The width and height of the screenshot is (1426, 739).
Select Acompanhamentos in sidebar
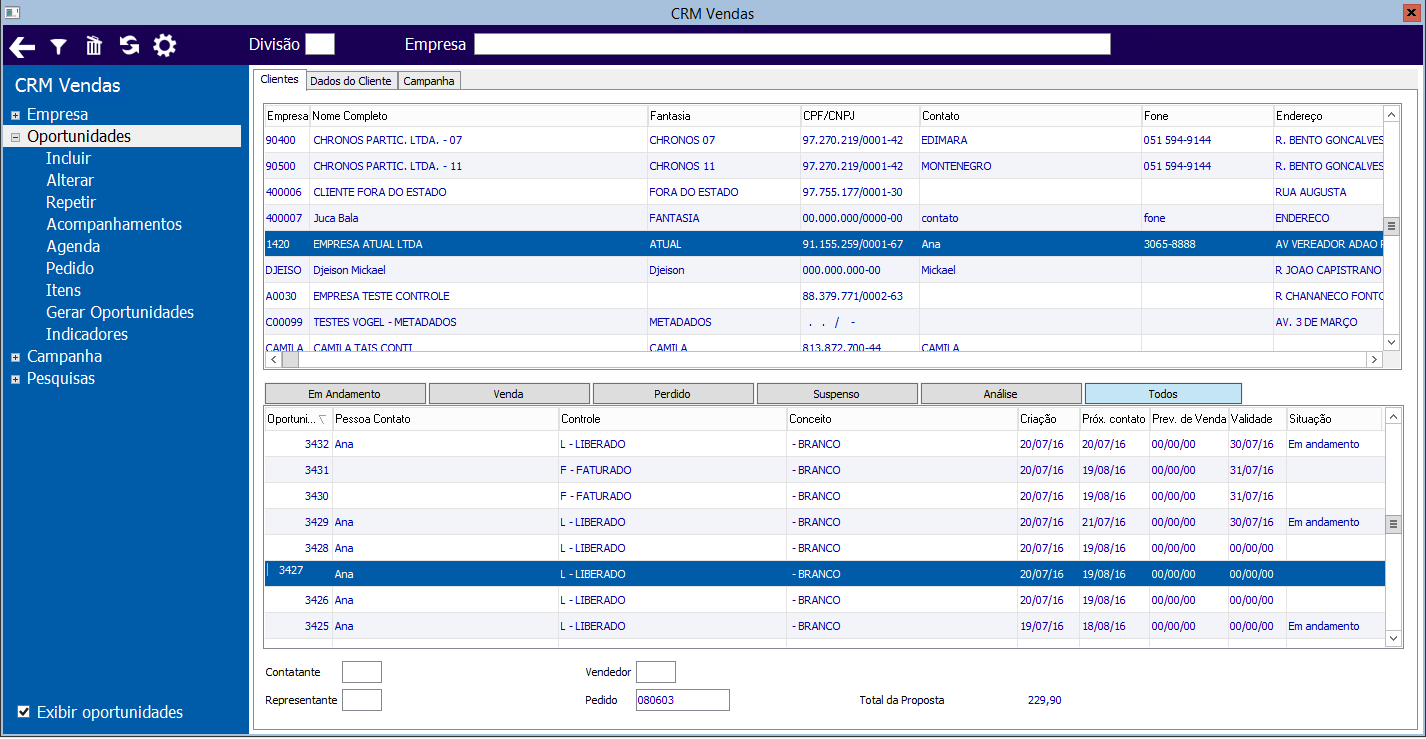114,224
